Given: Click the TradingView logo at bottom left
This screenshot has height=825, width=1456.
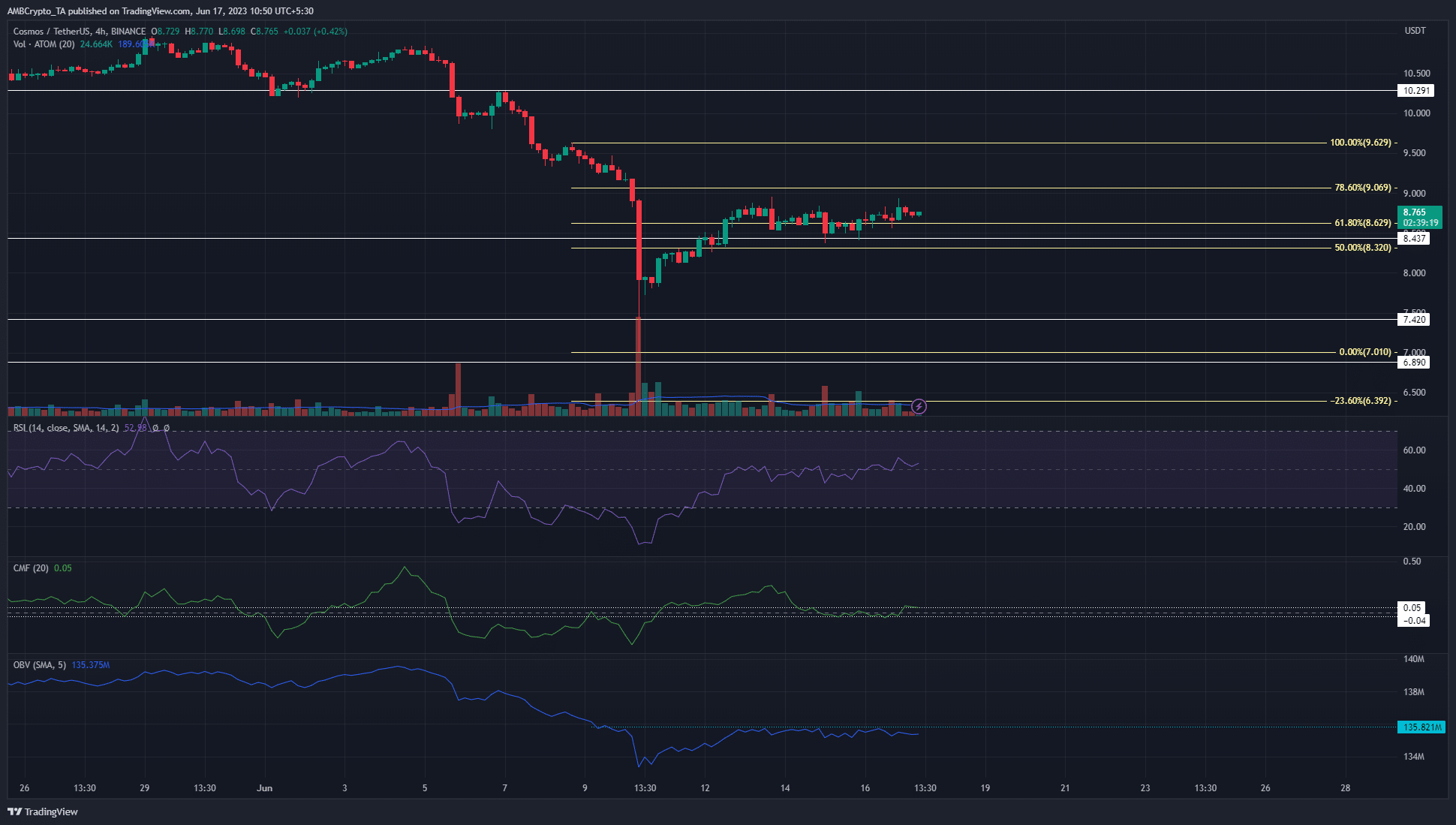Looking at the screenshot, I should tap(43, 811).
